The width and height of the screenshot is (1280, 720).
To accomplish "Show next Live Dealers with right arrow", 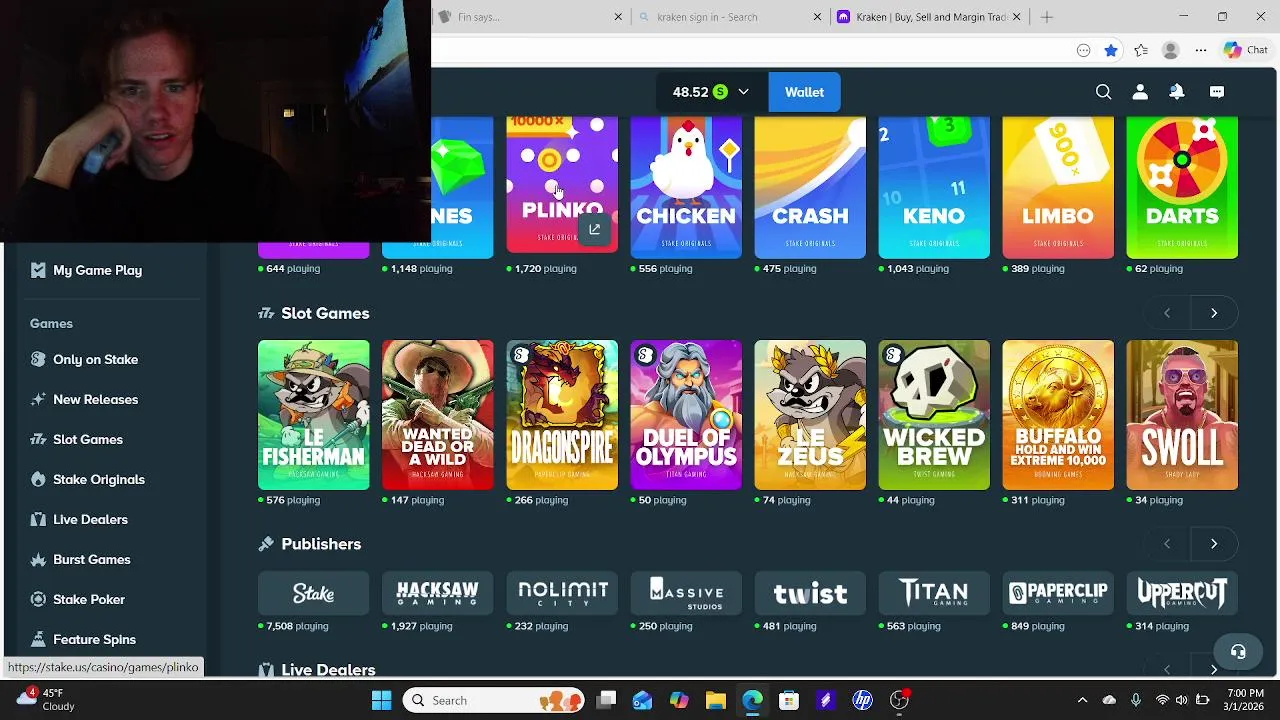I will pos(1214,669).
